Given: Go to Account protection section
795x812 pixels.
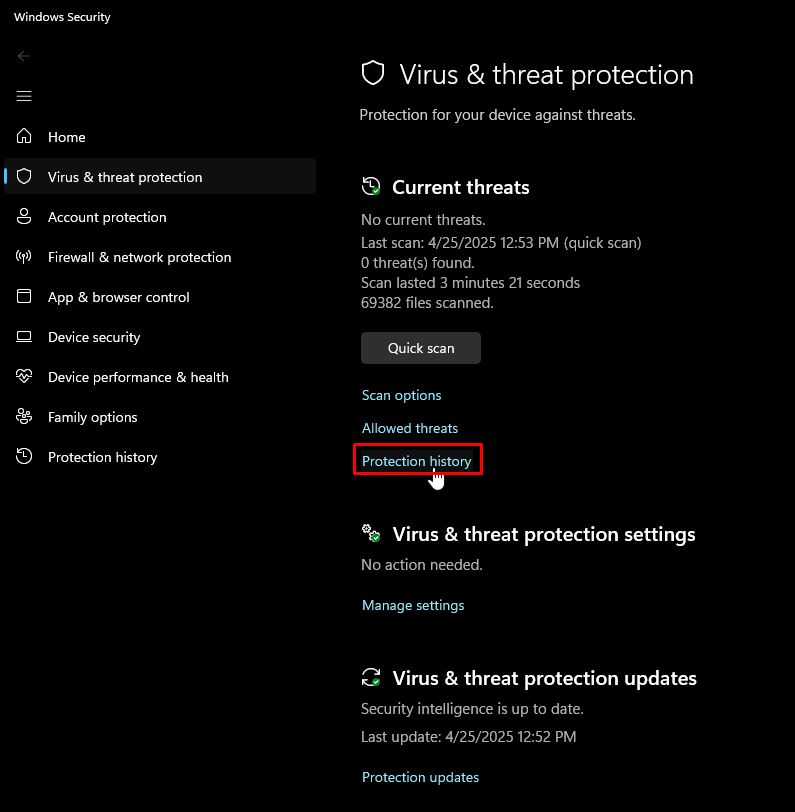Looking at the screenshot, I should pyautogui.click(x=107, y=217).
